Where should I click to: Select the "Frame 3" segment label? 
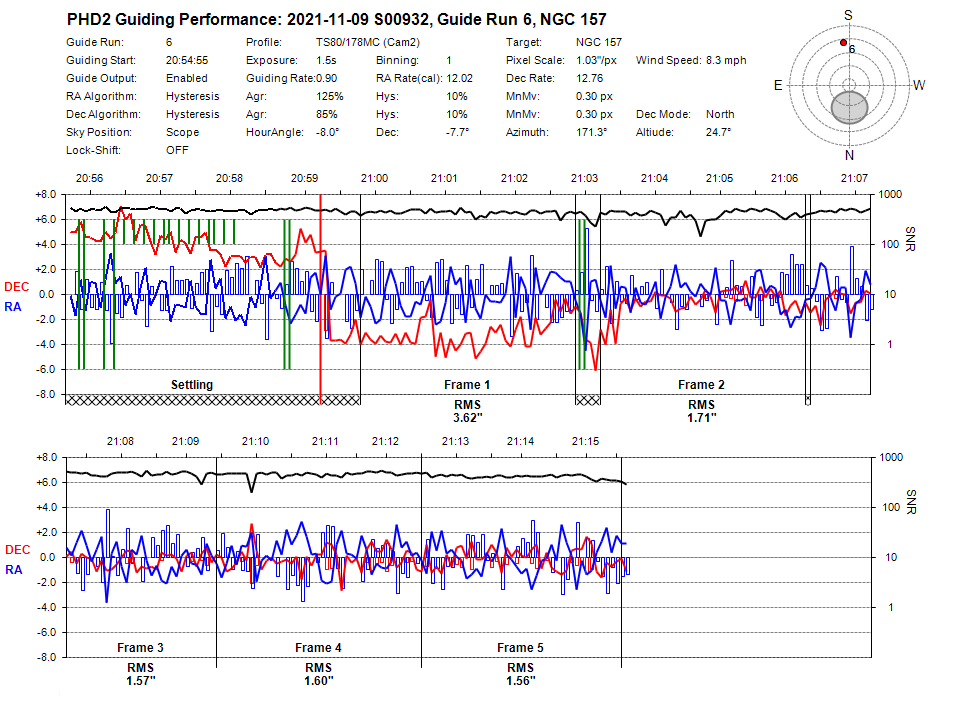(140, 648)
